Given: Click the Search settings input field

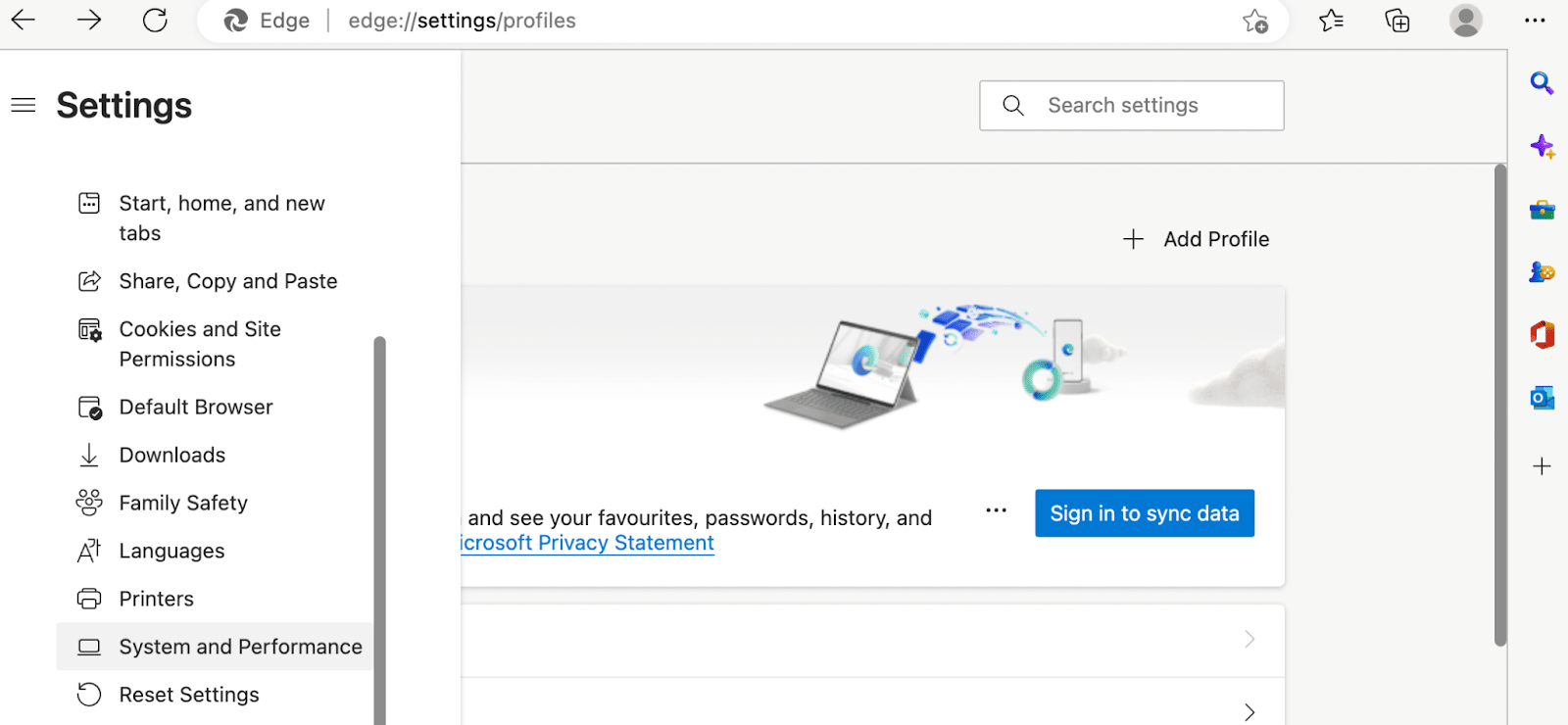Looking at the screenshot, I should (1131, 105).
